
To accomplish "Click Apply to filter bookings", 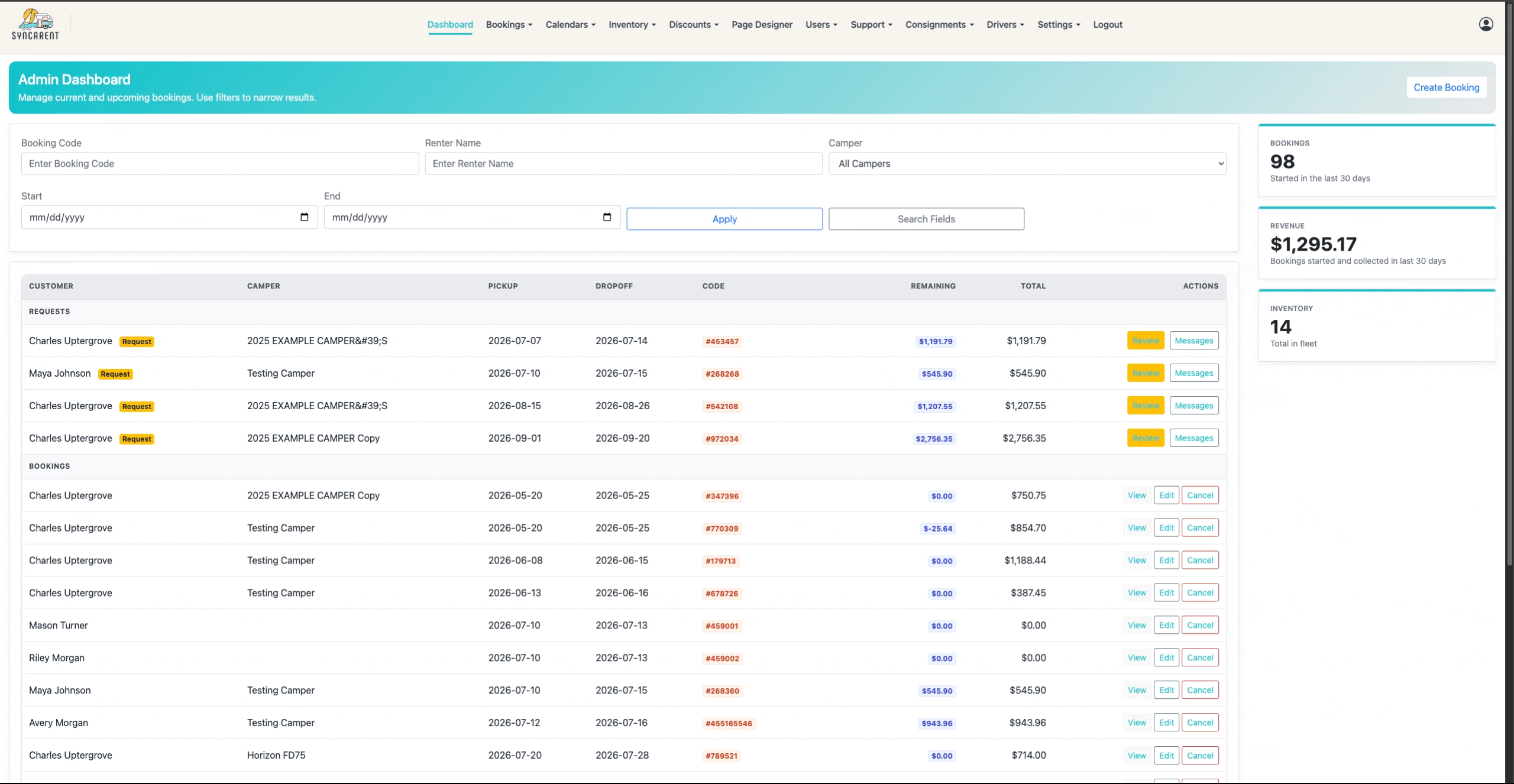I will 724,219.
